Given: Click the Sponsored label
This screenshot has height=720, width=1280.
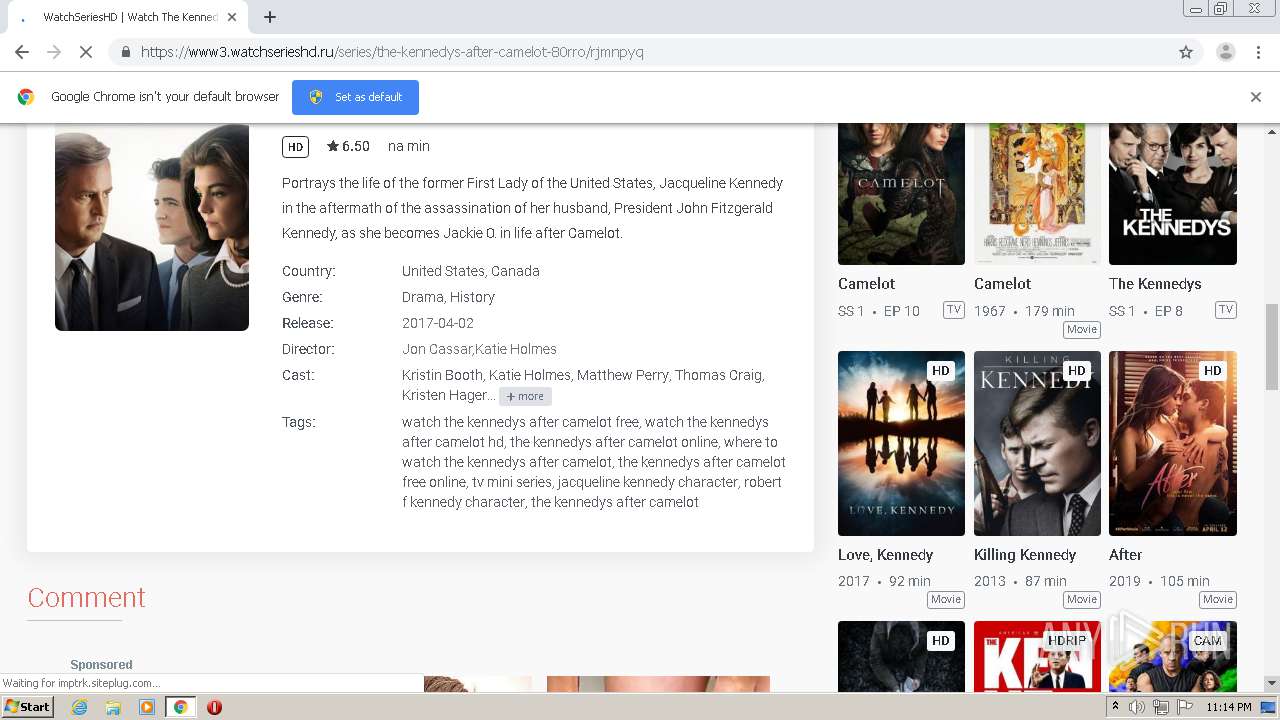Looking at the screenshot, I should tap(101, 664).
